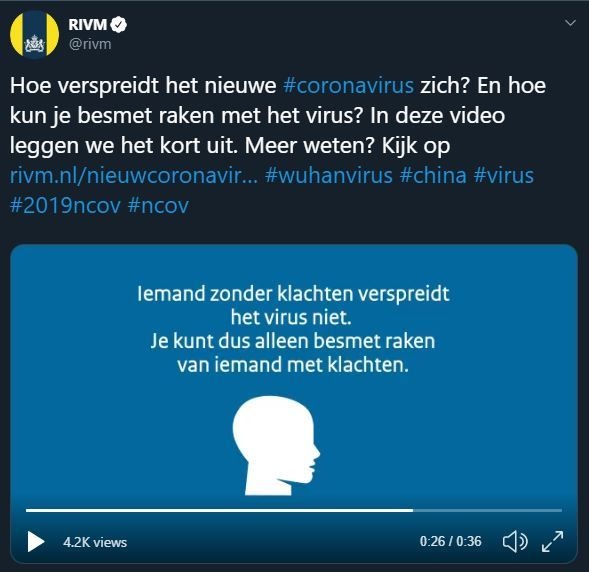The width and height of the screenshot is (589, 572).
Task: Click the verified badge next to RIVM
Action: [x=119, y=25]
